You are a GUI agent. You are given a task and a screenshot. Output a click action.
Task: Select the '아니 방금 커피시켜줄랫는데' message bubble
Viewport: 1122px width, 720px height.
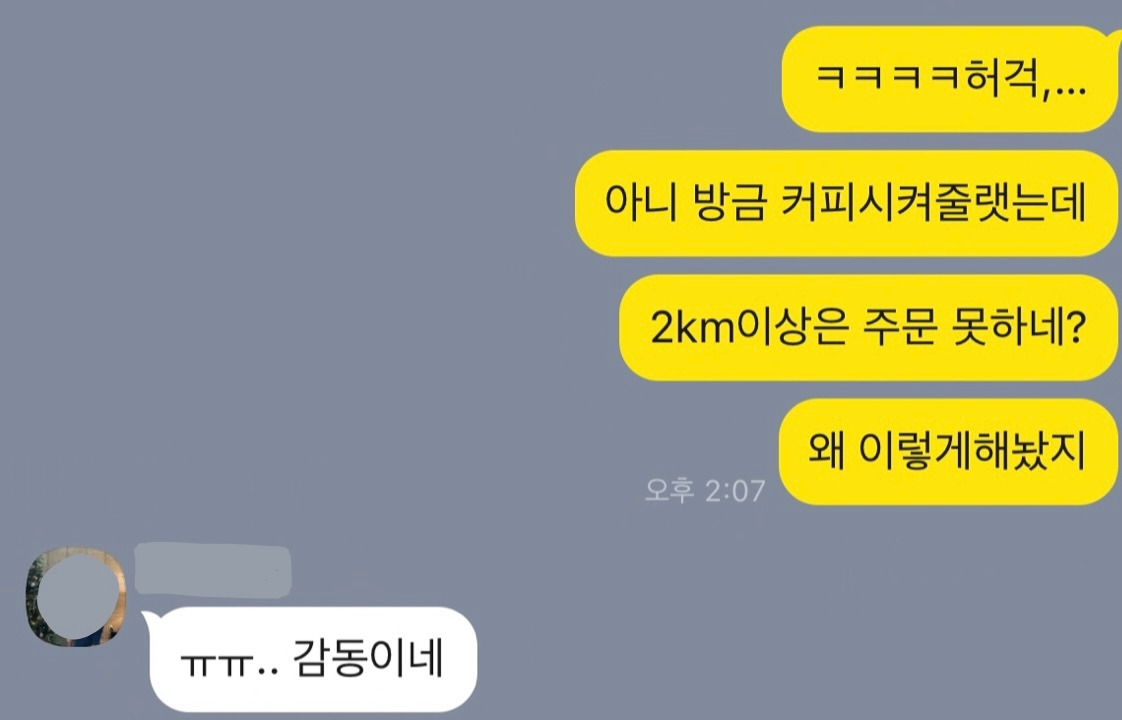click(846, 203)
